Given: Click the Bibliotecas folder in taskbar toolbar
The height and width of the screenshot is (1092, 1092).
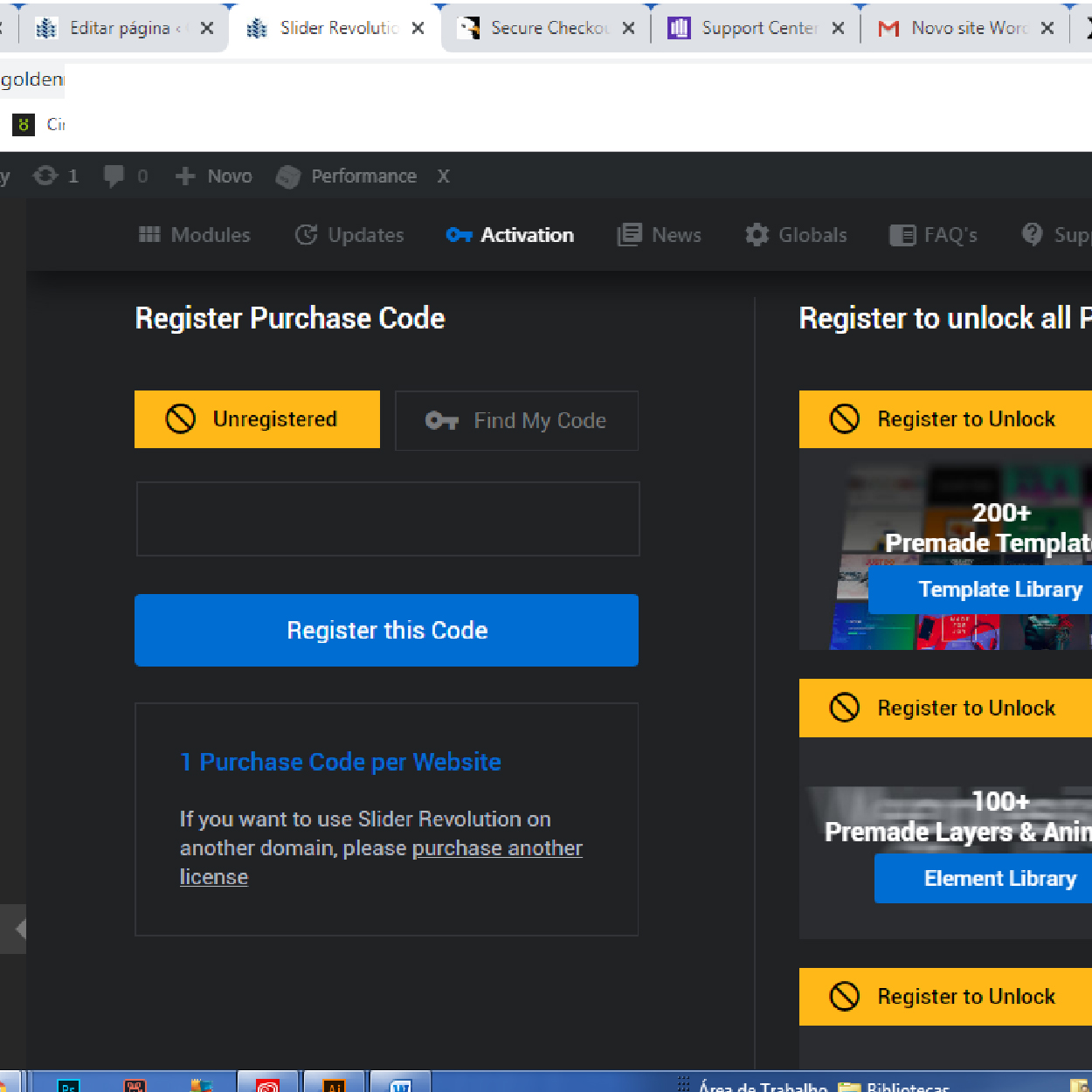Looking at the screenshot, I should pos(894,1088).
